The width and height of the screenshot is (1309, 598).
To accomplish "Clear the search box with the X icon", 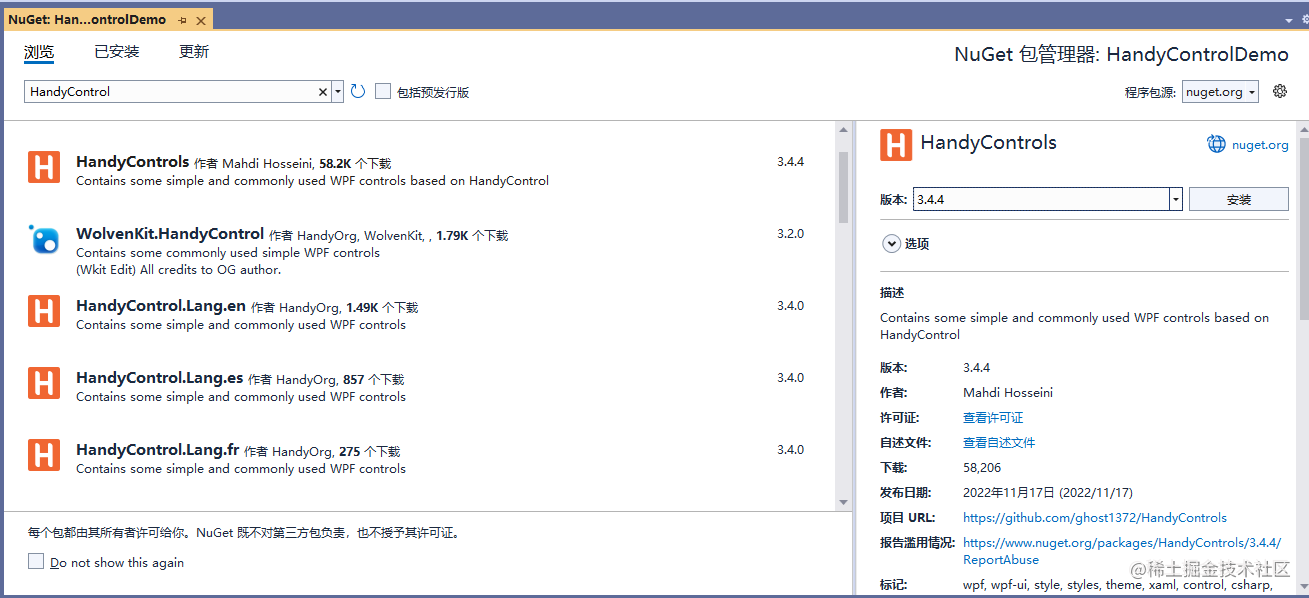I will point(322,90).
